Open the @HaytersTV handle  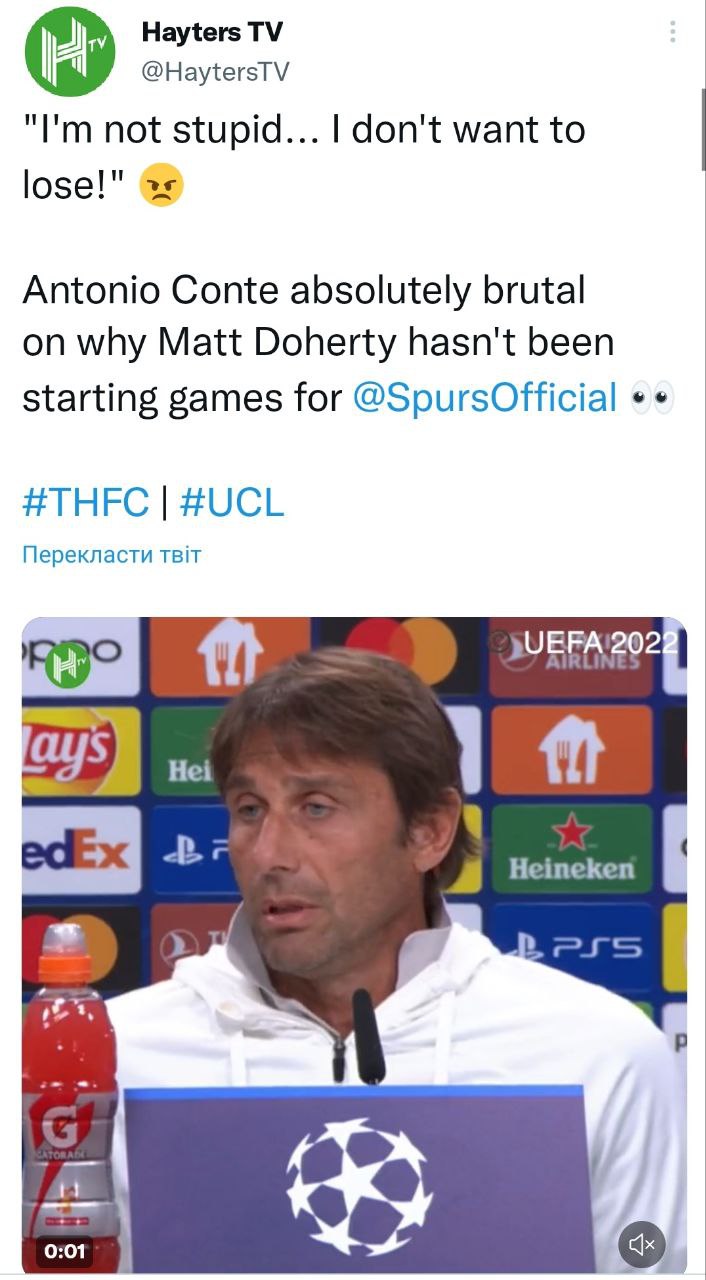coord(216,71)
